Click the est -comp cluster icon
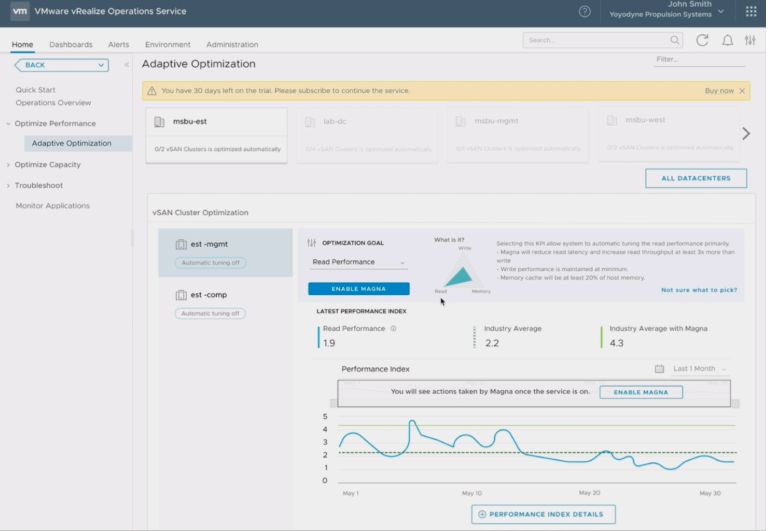The image size is (768, 531). (181, 295)
